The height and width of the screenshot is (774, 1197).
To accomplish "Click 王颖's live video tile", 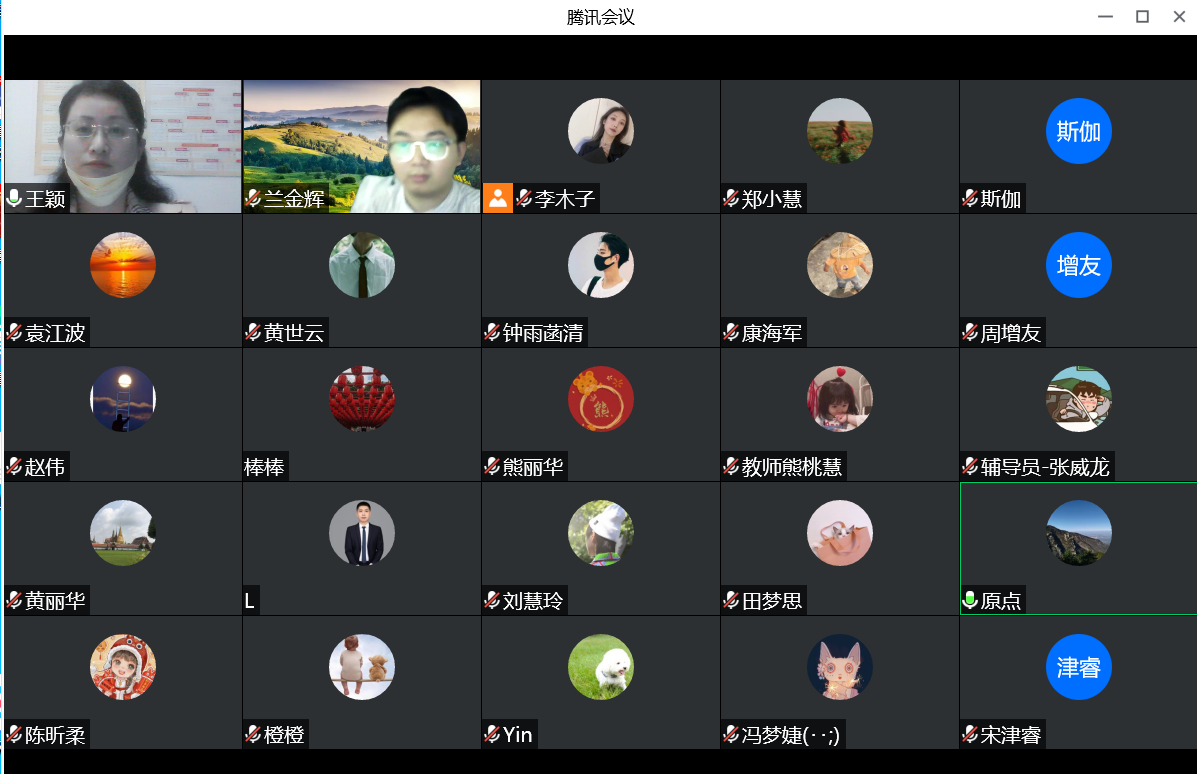I will point(123,147).
